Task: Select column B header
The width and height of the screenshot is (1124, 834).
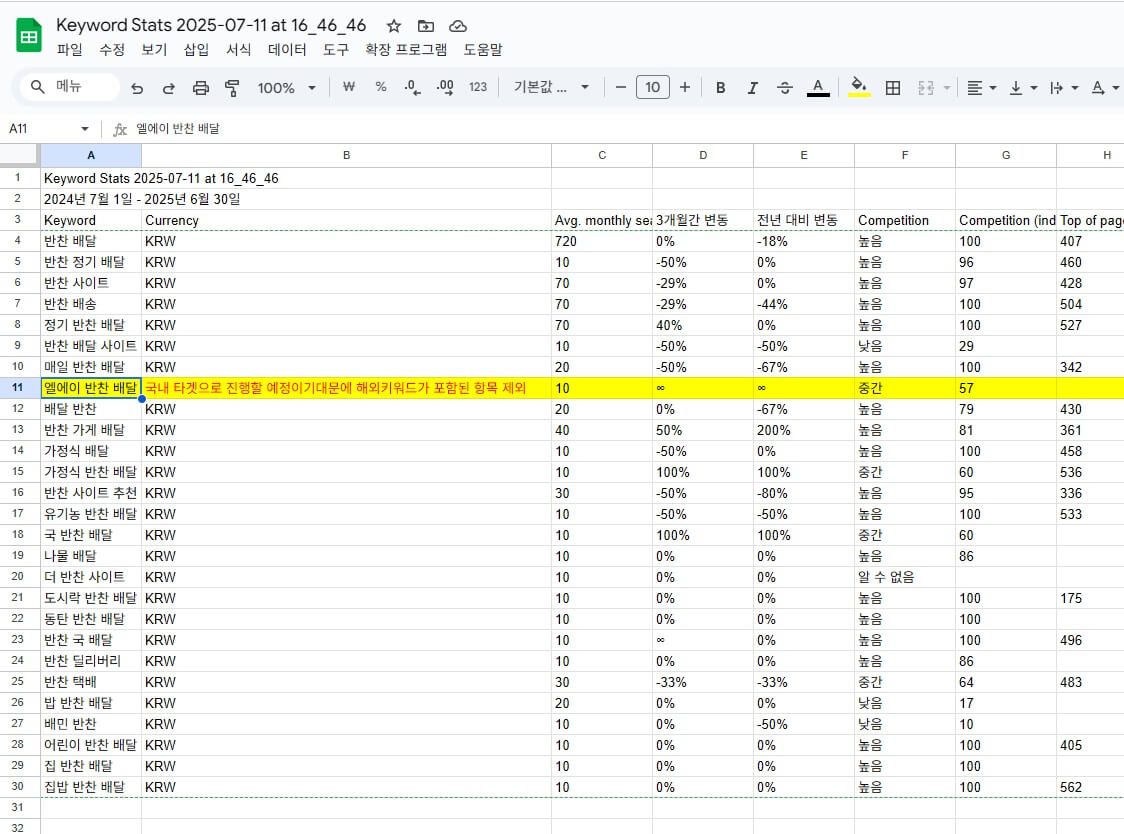Action: (x=346, y=155)
